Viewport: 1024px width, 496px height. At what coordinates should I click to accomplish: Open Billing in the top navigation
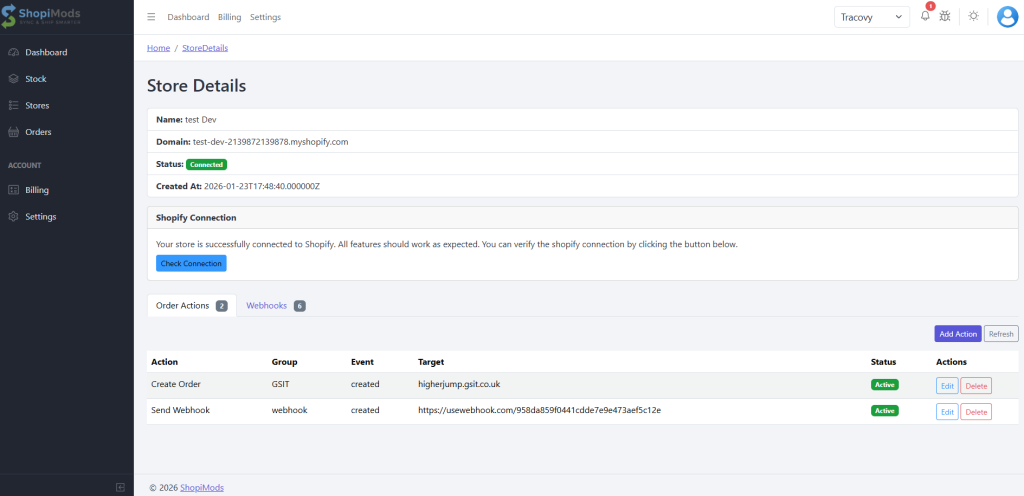229,17
